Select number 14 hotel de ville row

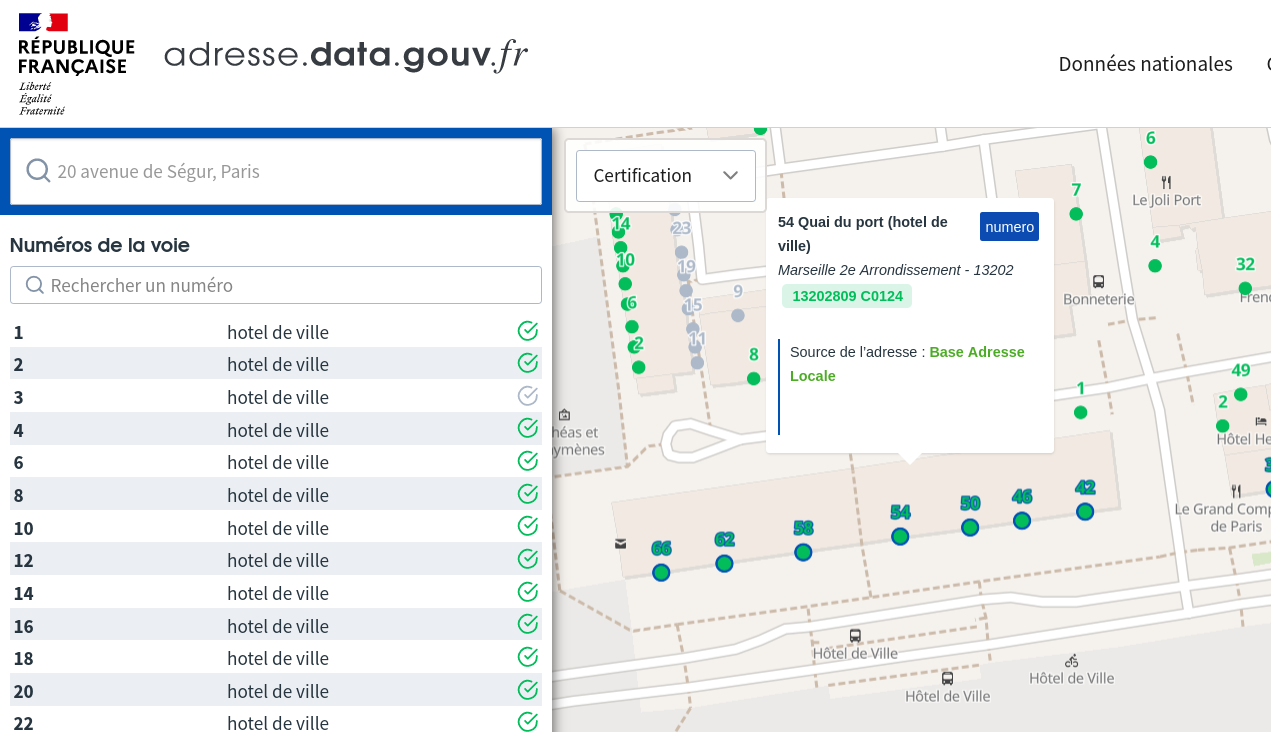(x=276, y=593)
